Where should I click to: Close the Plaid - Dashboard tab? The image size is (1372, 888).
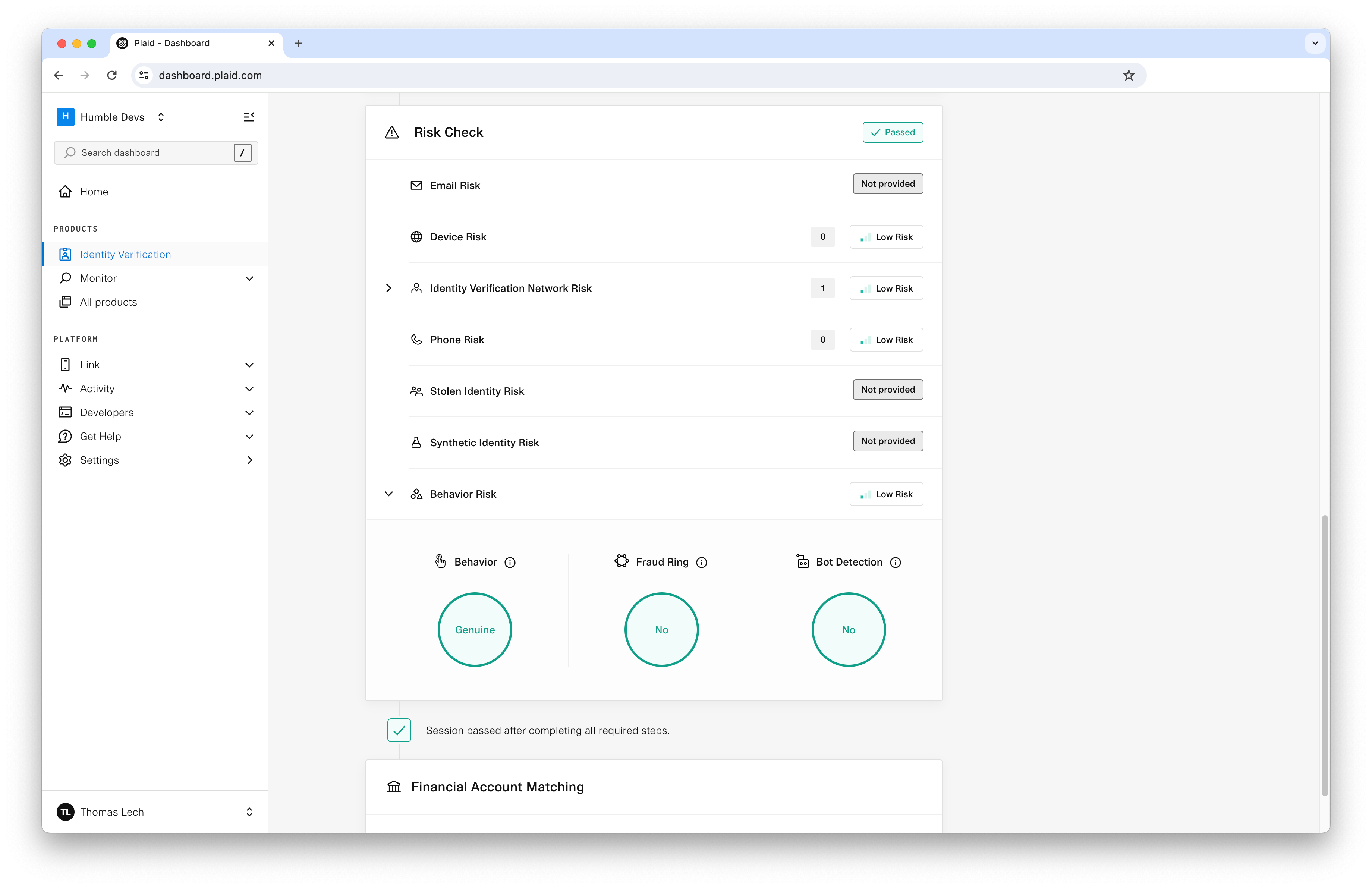[271, 43]
